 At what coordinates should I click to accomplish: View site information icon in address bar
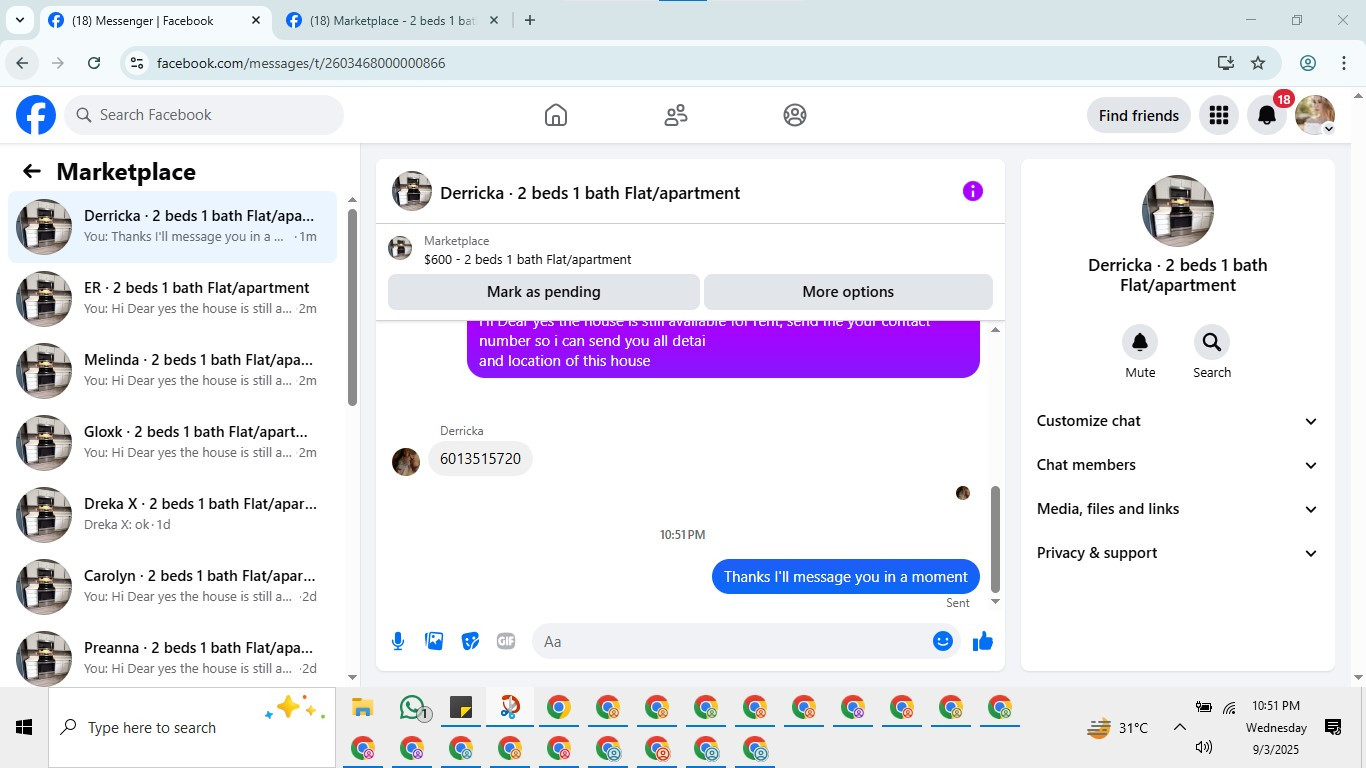(138, 63)
